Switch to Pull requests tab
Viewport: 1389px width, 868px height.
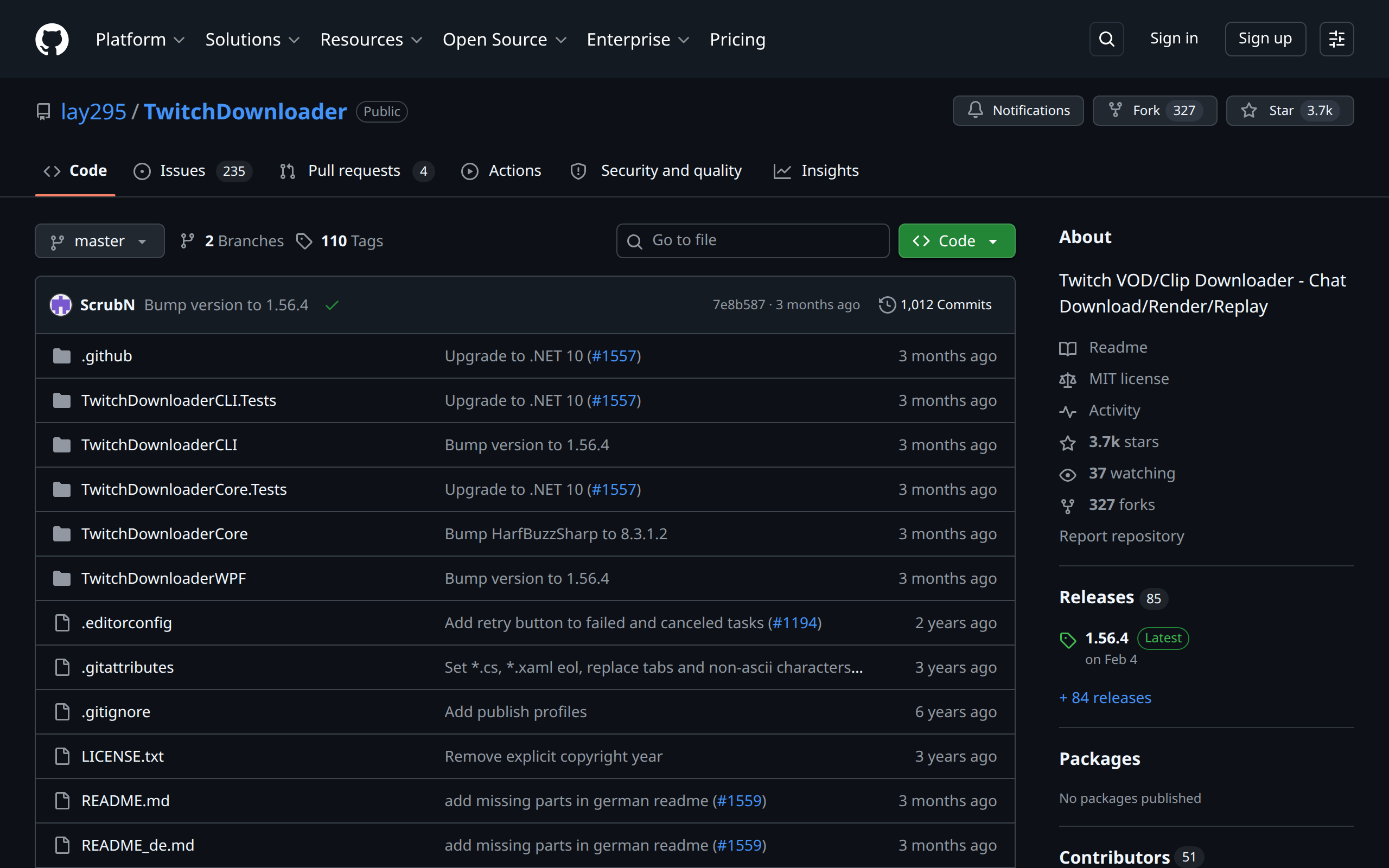point(356,171)
